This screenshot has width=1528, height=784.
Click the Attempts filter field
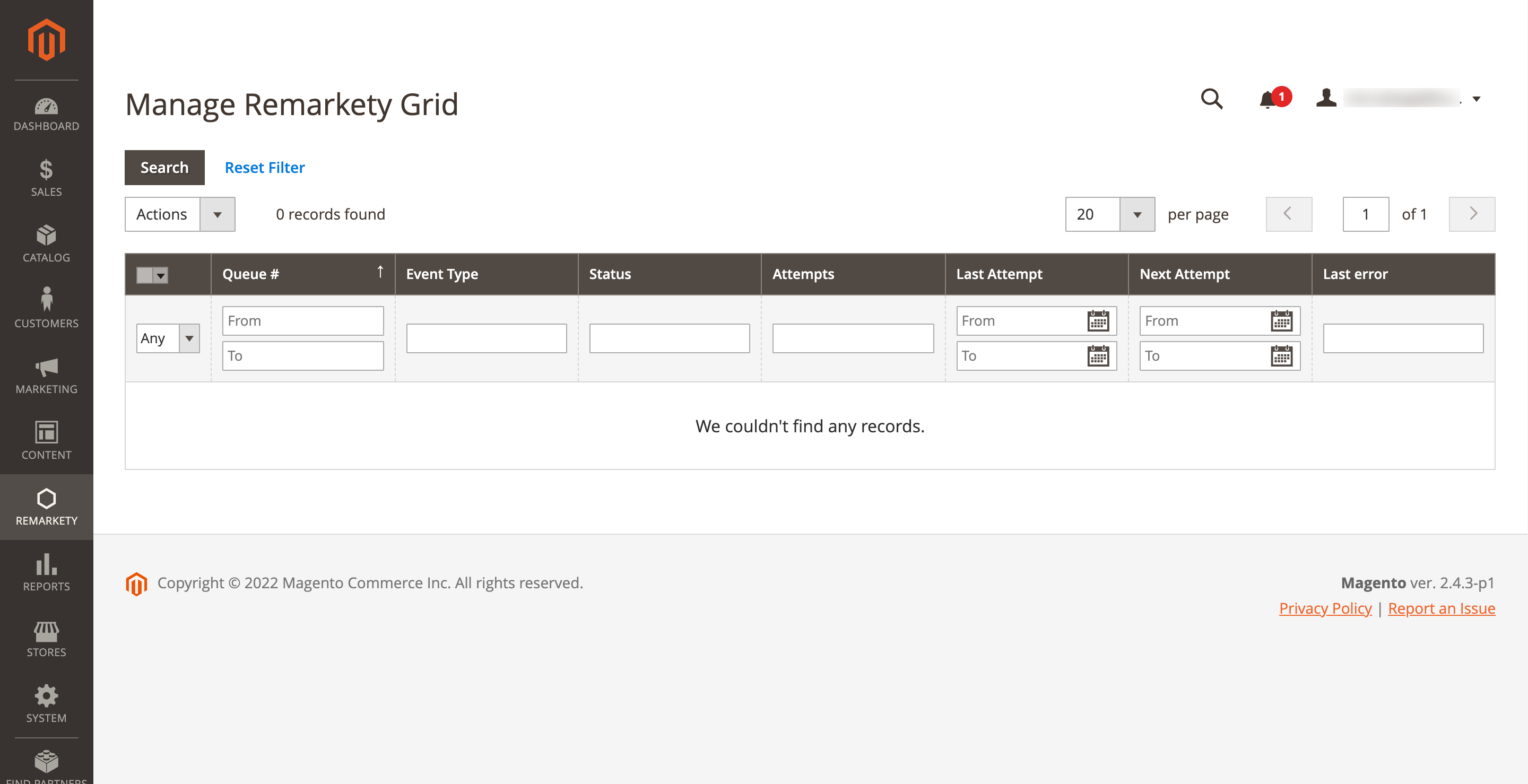pyautogui.click(x=853, y=338)
